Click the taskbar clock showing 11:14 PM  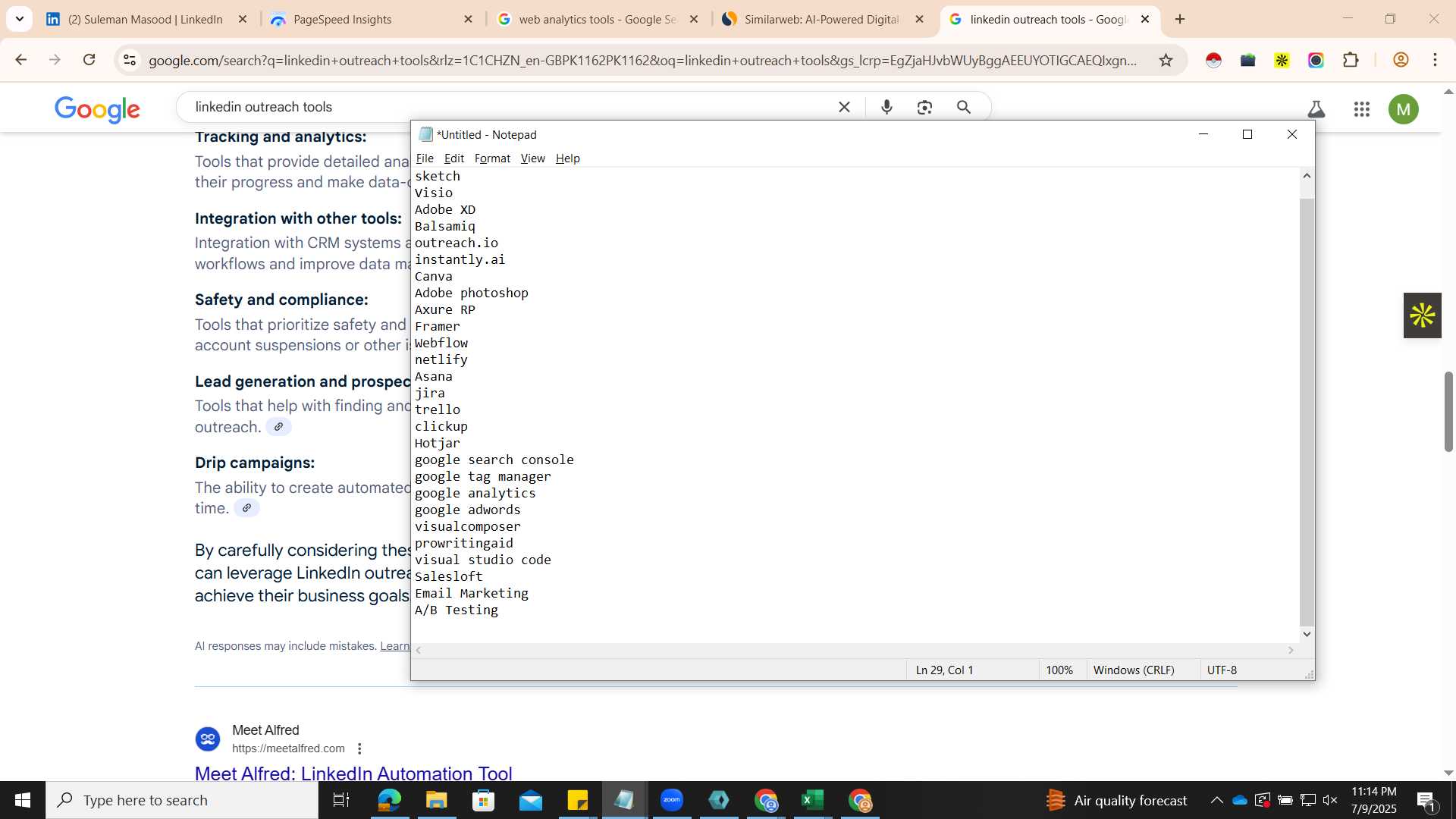[x=1373, y=800]
